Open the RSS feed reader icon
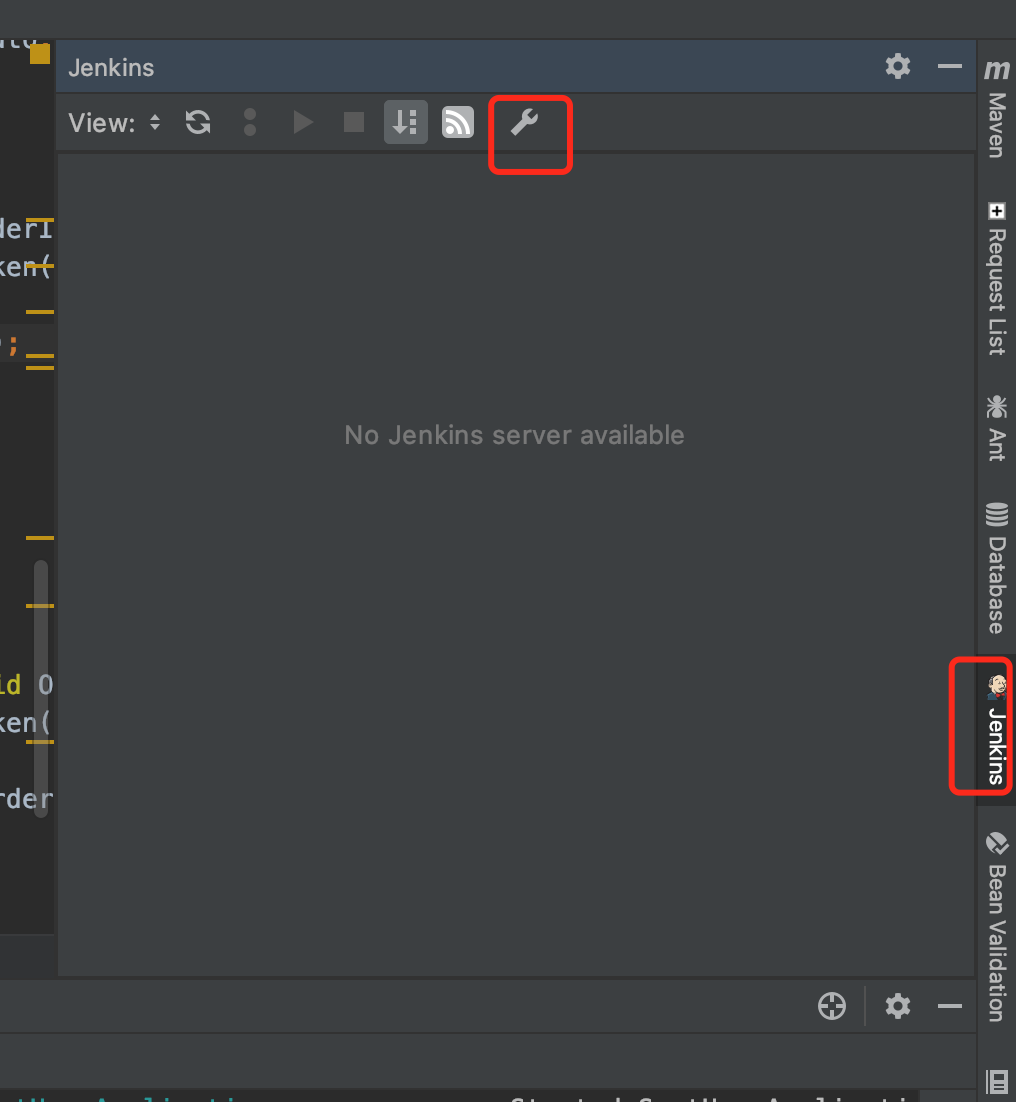This screenshot has width=1016, height=1102. [457, 122]
